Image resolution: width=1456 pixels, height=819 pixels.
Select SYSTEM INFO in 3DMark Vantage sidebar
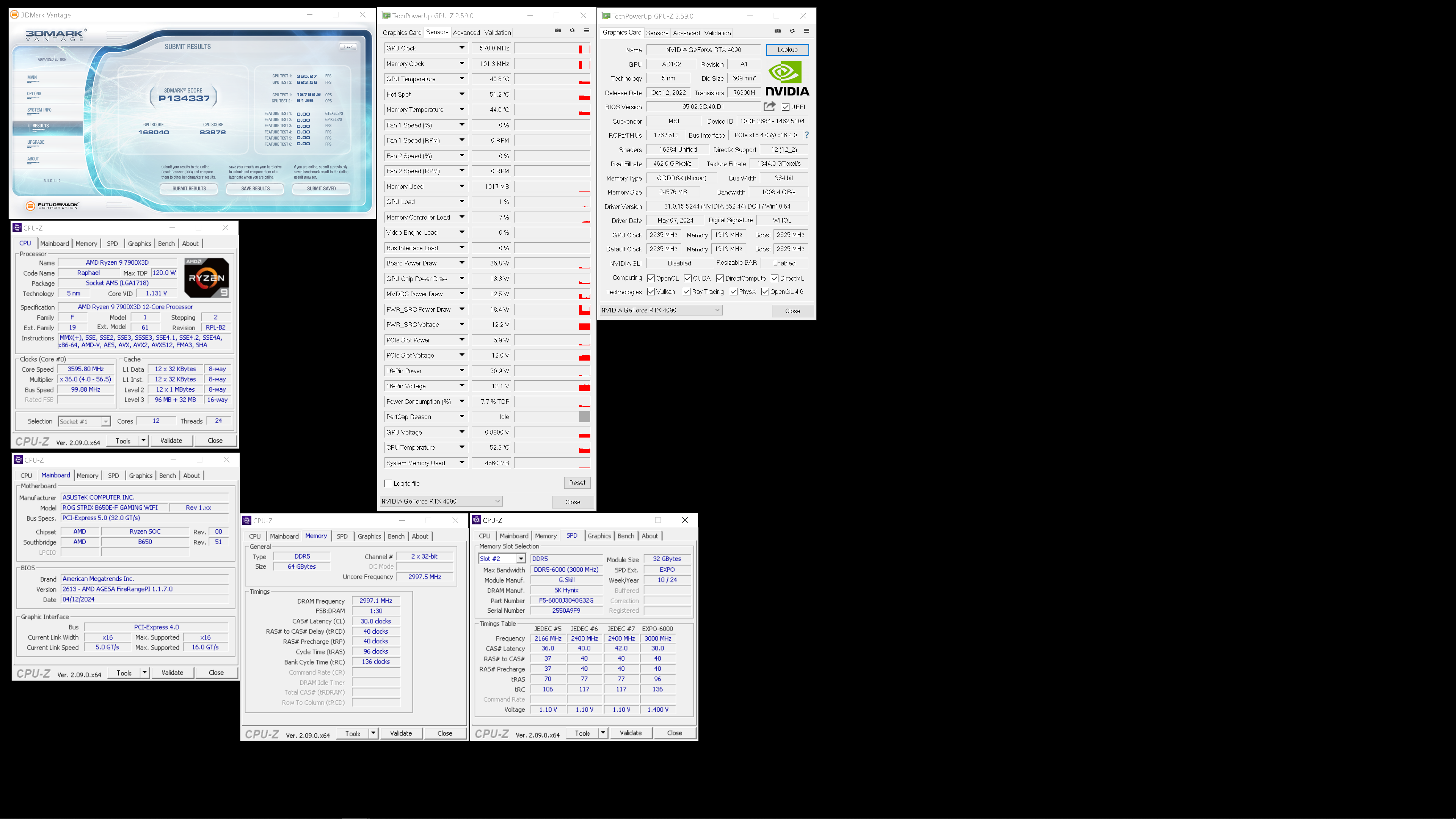[39, 110]
